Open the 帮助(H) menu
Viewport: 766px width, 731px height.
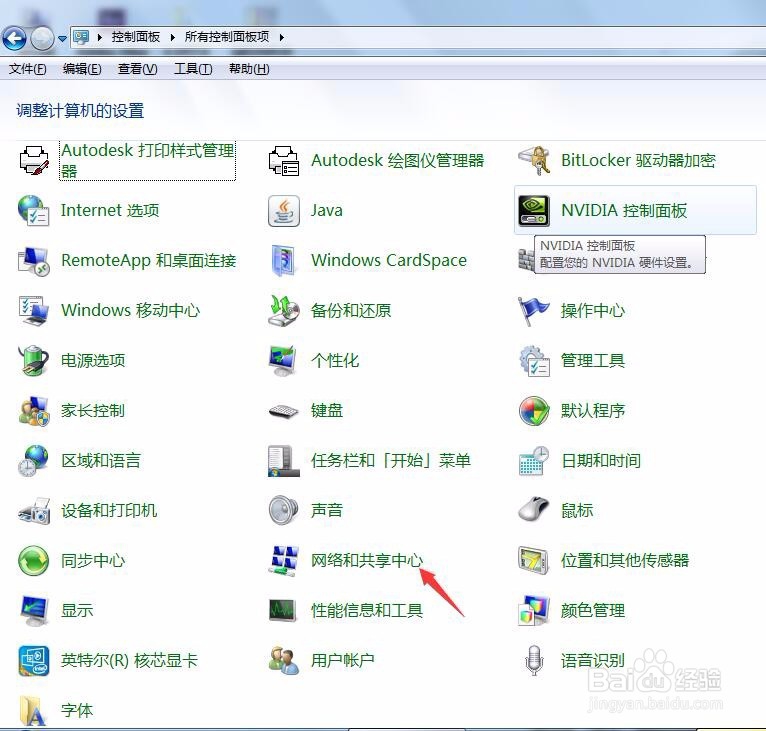pos(249,69)
